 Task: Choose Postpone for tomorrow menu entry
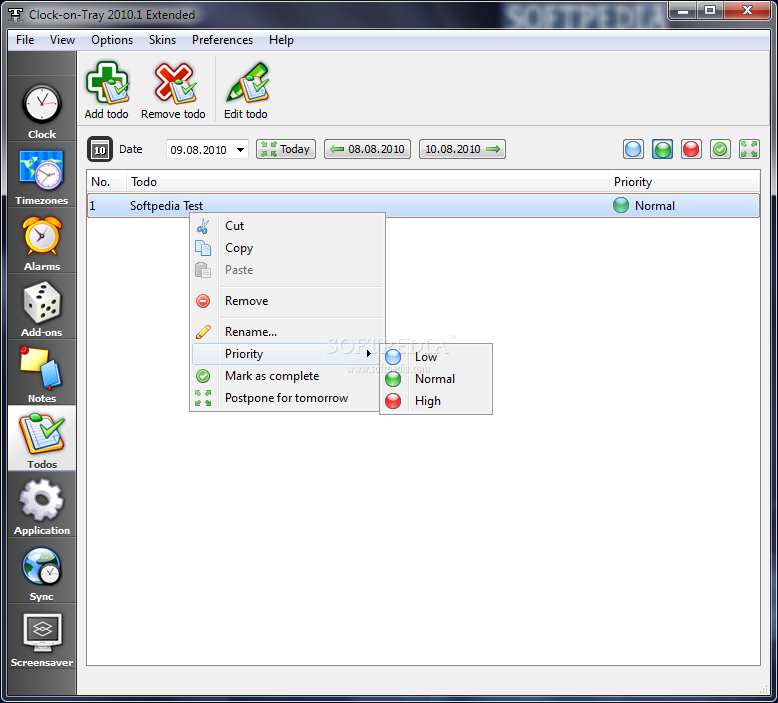tap(286, 398)
